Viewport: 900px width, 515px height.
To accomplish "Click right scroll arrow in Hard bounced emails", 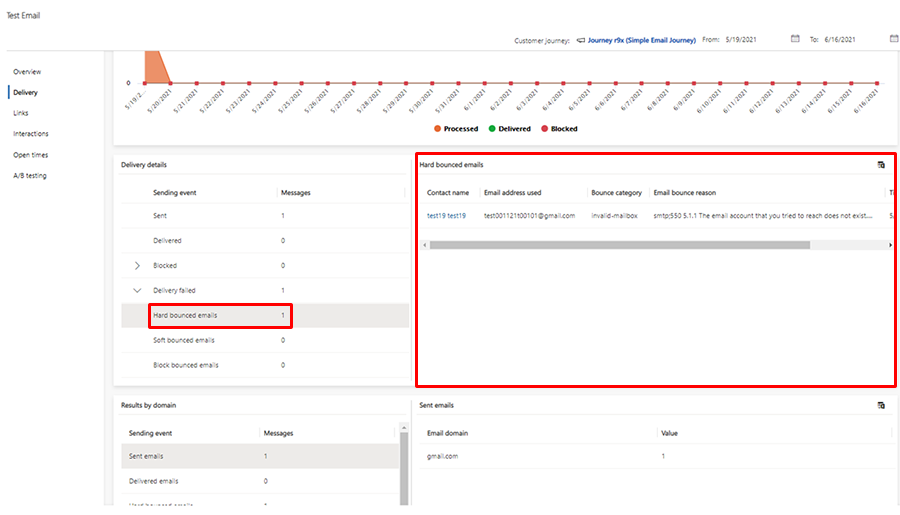I will 890,245.
